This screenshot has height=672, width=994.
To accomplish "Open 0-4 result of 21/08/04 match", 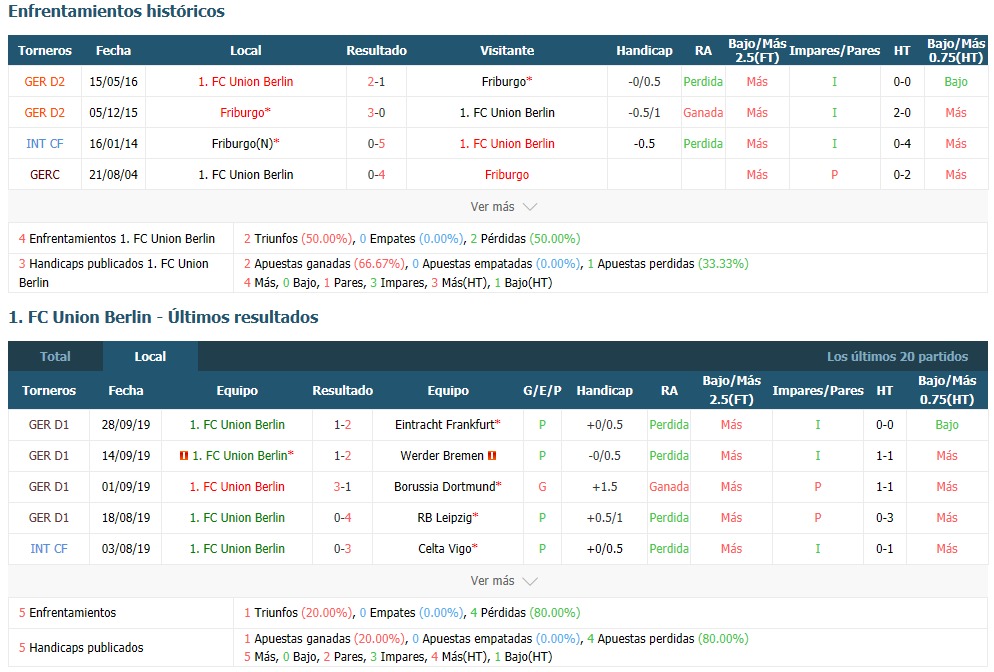I will pos(376,175).
